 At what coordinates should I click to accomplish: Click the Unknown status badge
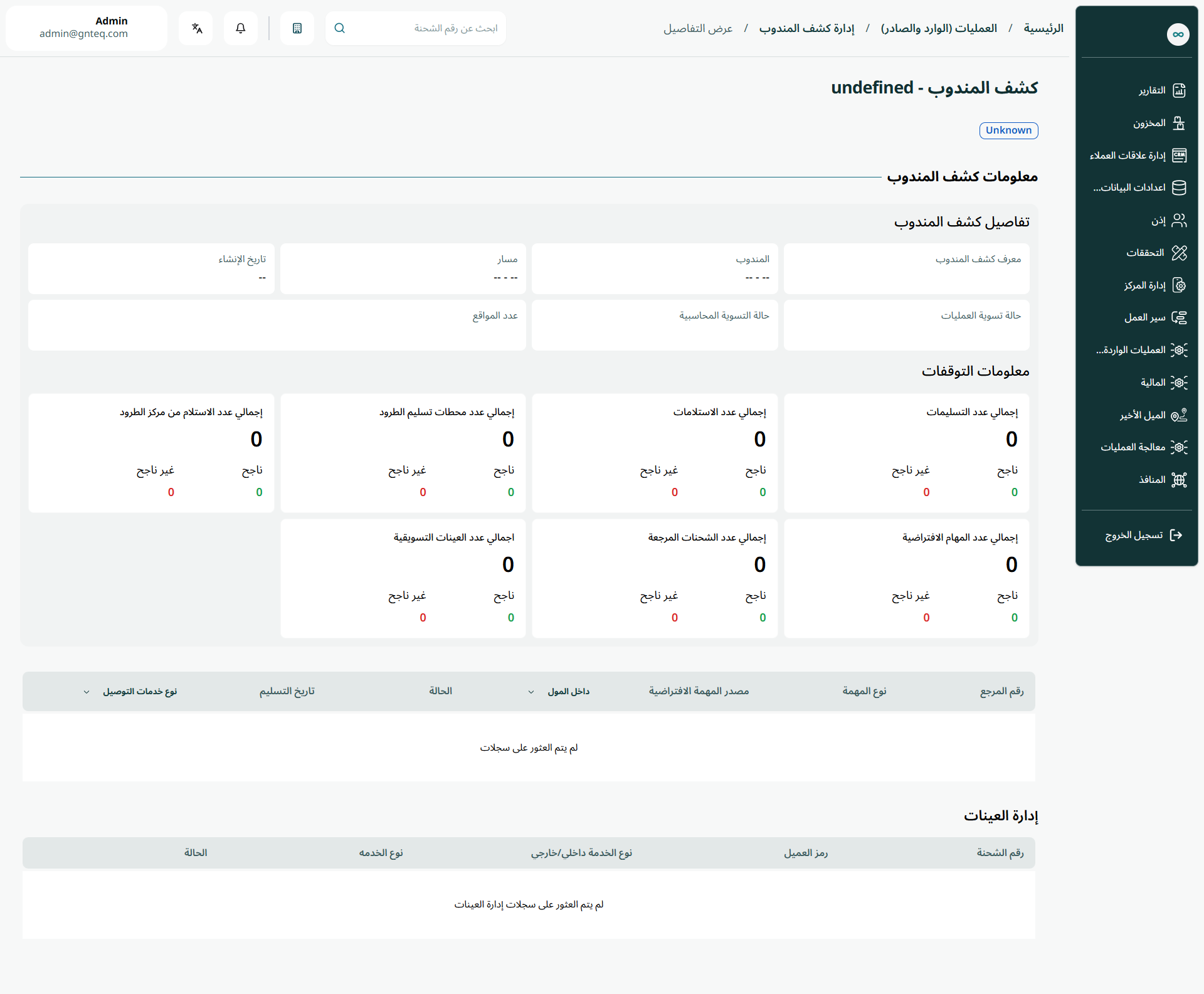point(1008,130)
